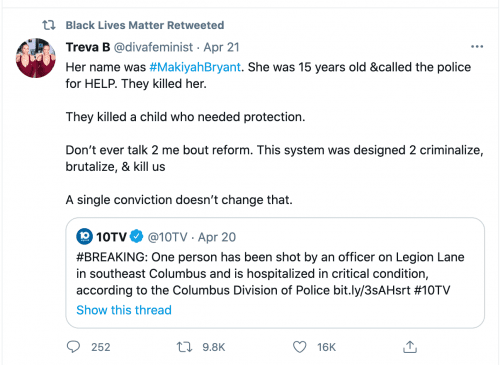Open Treva B's profile picture
The height and width of the screenshot is (365, 500).
pyautogui.click(x=36, y=58)
